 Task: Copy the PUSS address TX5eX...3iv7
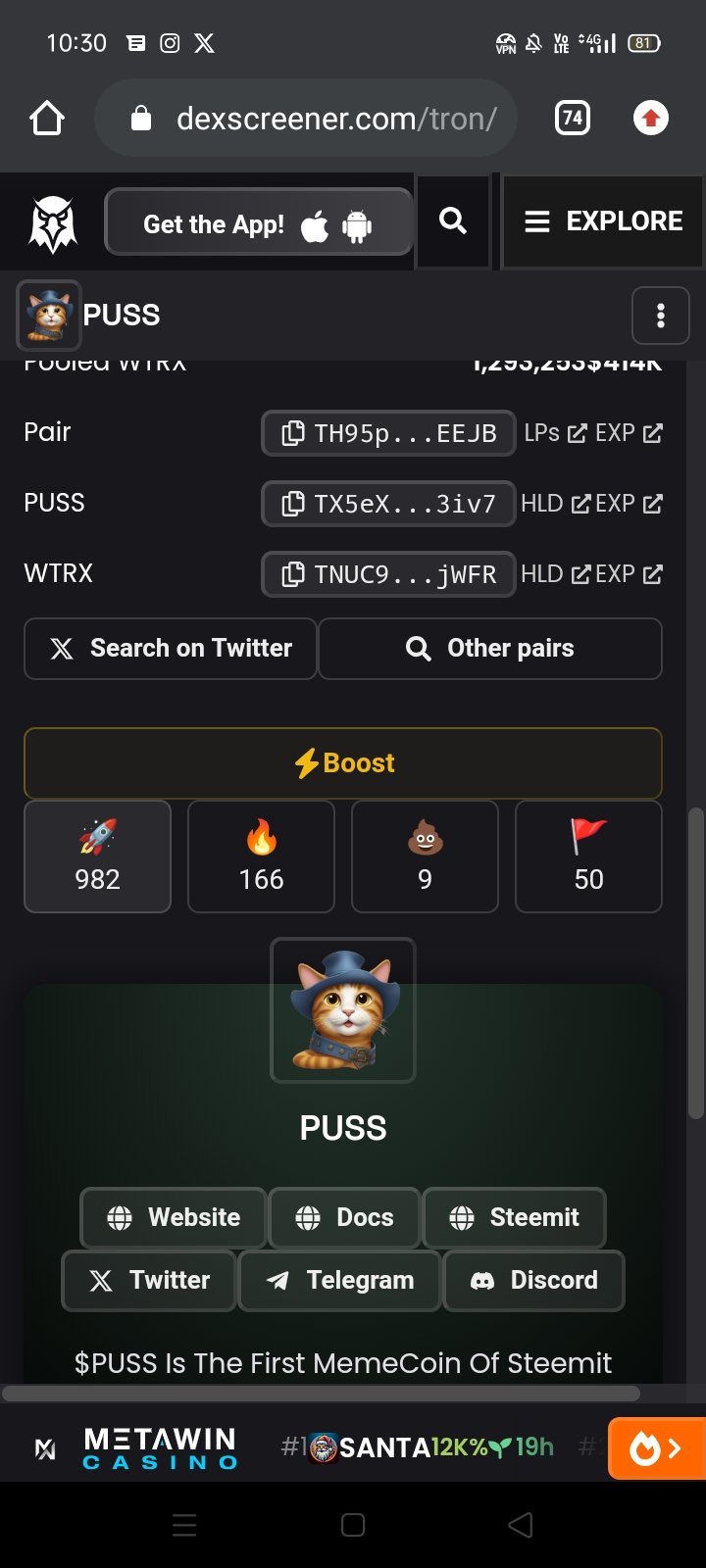(x=388, y=504)
